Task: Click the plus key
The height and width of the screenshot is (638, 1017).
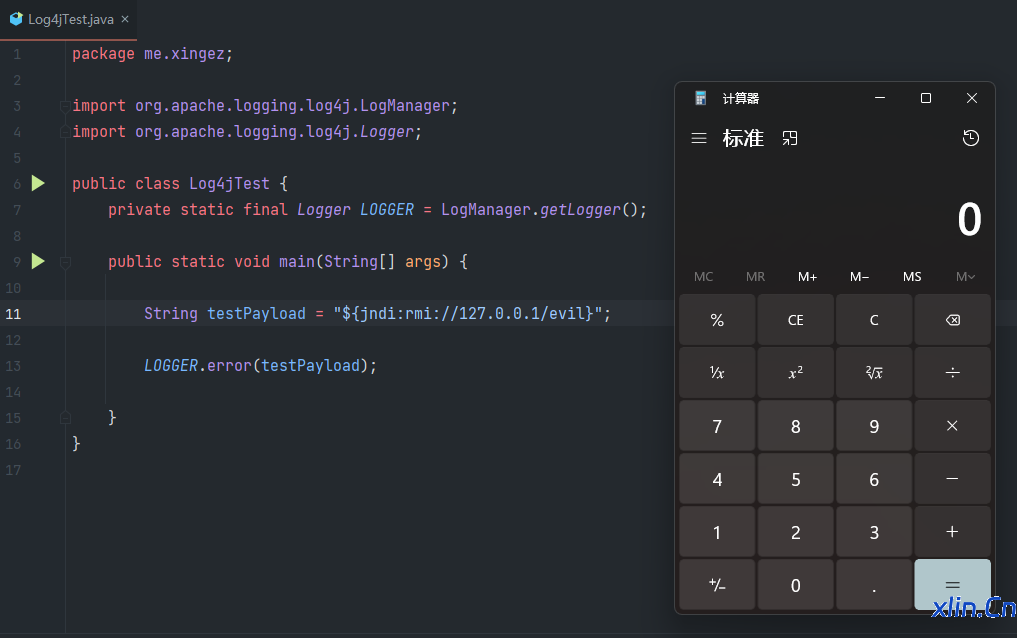Action: point(953,532)
